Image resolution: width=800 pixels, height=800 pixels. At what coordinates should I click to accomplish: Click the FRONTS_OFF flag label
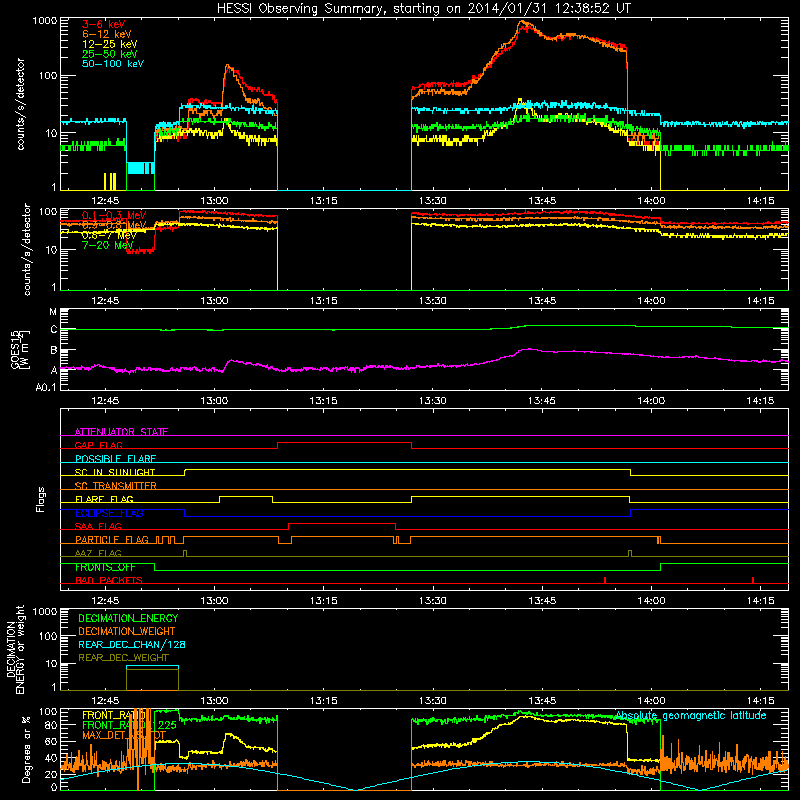click(x=105, y=567)
